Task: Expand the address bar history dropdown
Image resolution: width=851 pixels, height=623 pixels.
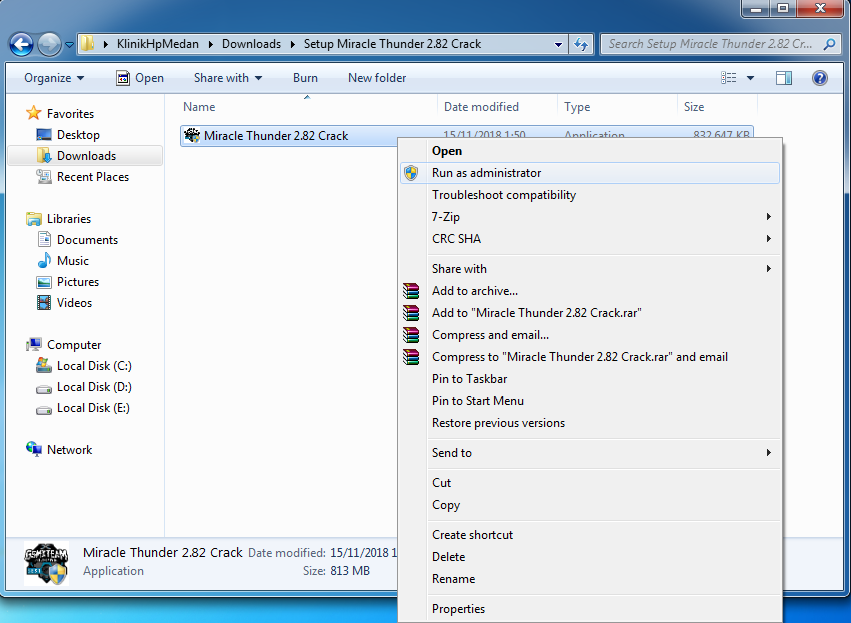Action: 558,44
